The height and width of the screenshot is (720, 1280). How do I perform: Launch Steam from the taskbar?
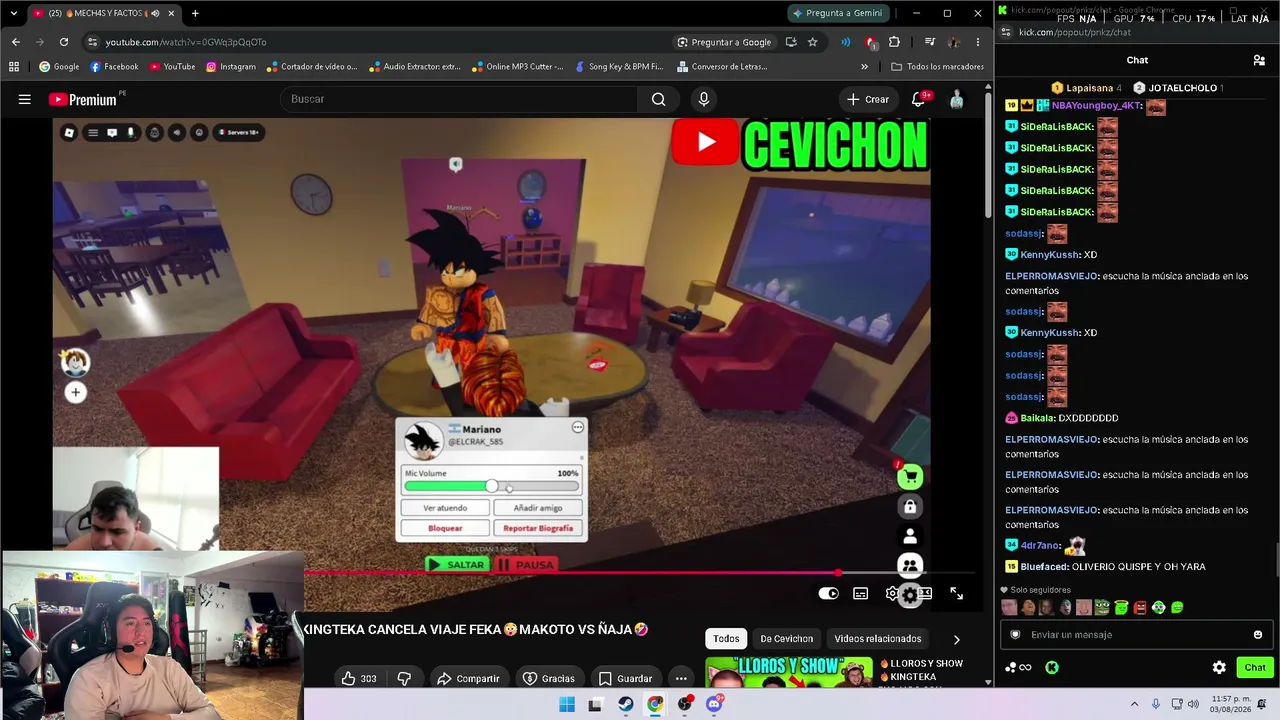[x=625, y=704]
